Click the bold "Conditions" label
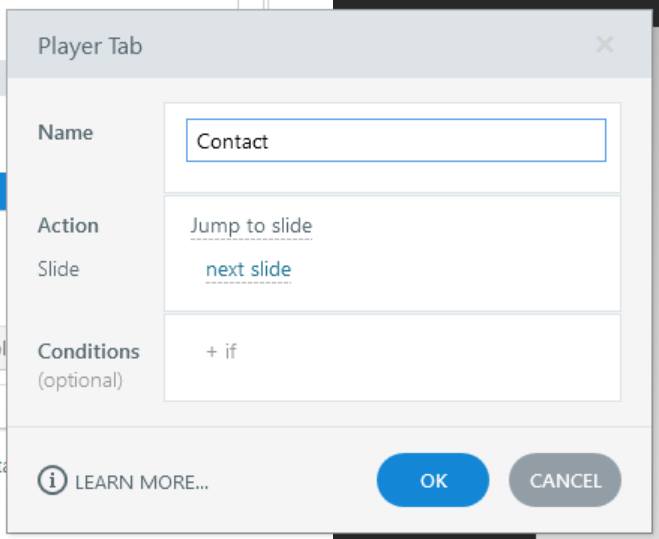Viewport: 659px width, 539px height. (x=88, y=352)
